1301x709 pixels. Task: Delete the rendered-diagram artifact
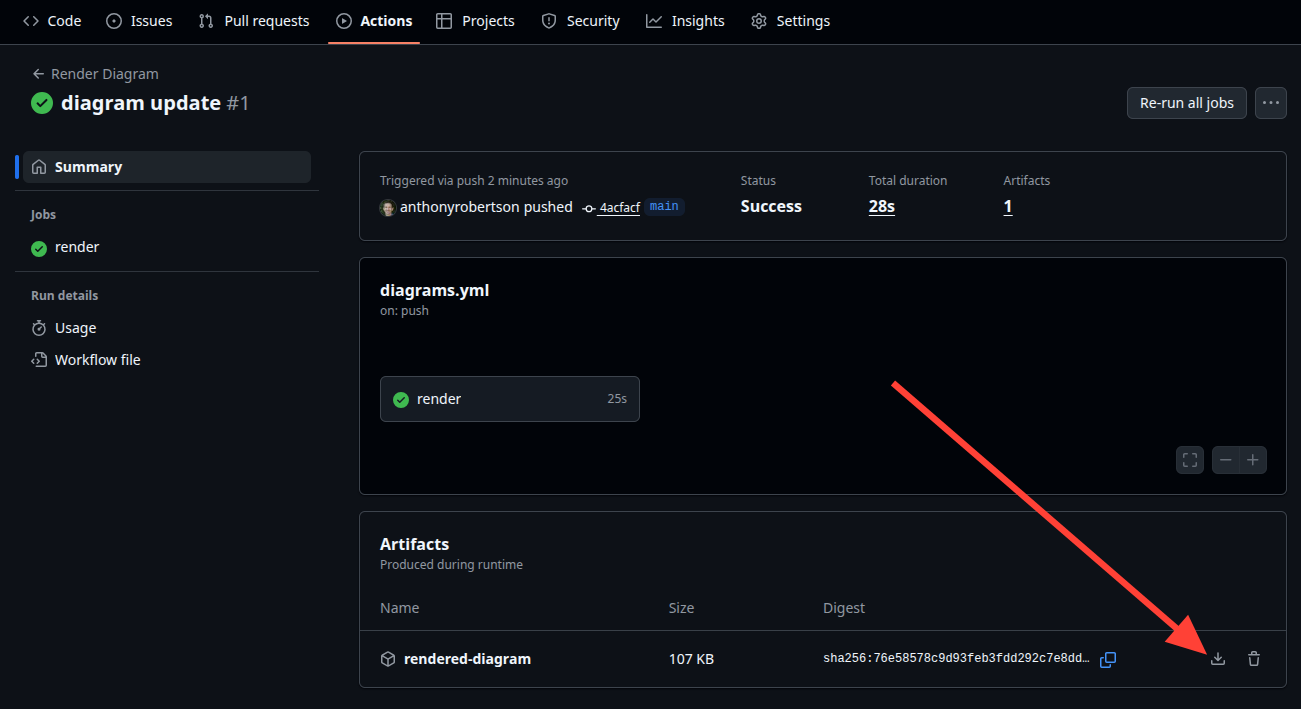1254,659
